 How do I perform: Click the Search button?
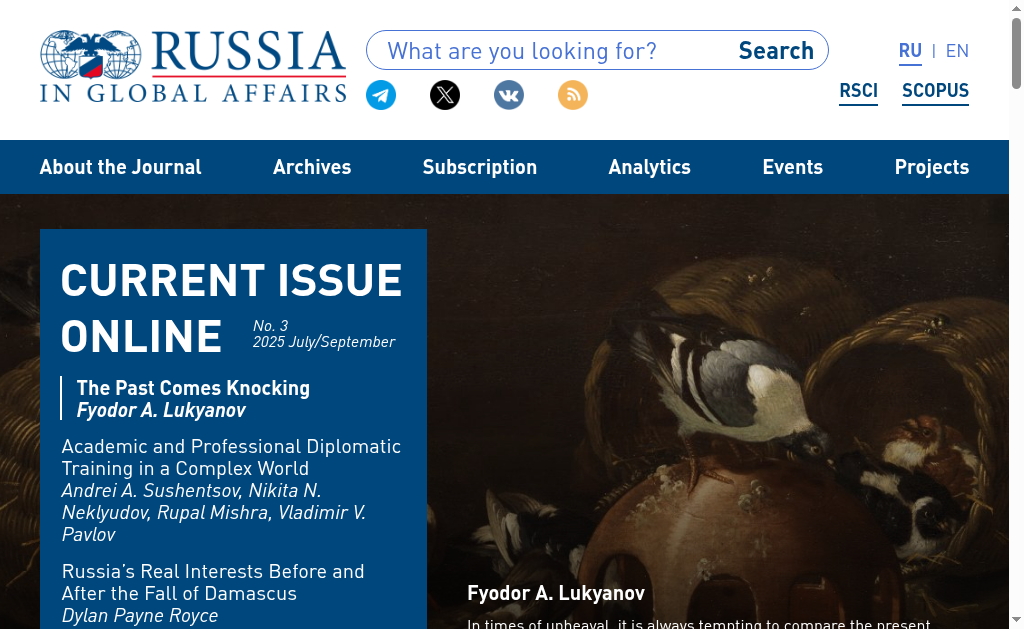click(776, 50)
